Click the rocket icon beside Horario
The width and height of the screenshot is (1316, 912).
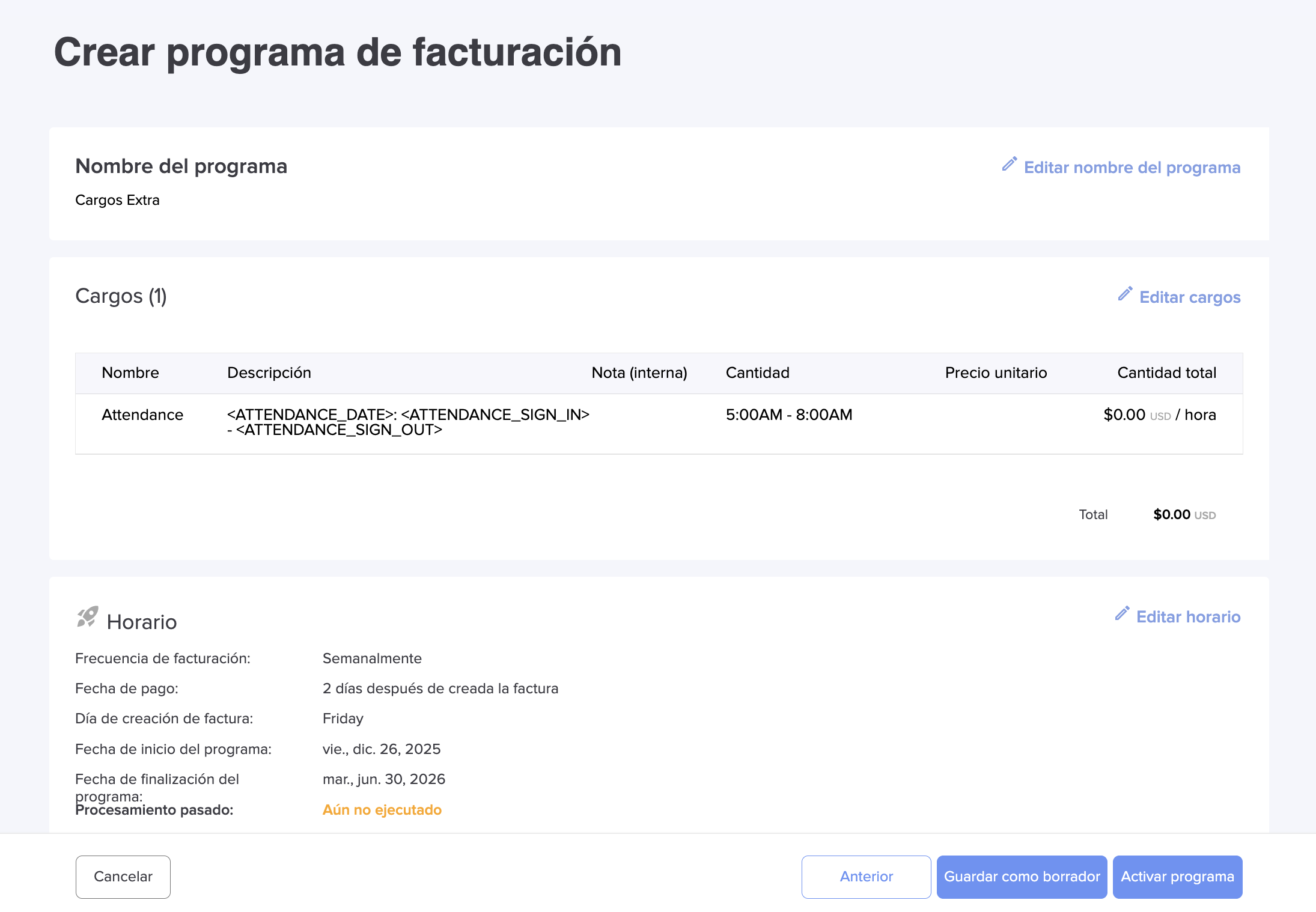click(x=87, y=617)
